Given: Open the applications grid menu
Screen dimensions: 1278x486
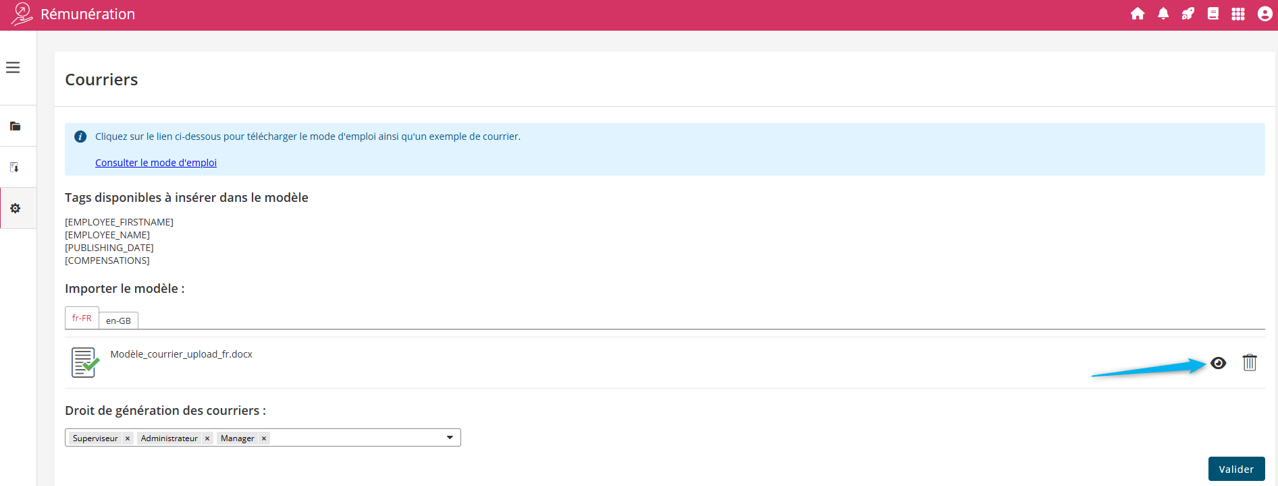Looking at the screenshot, I should point(1238,14).
